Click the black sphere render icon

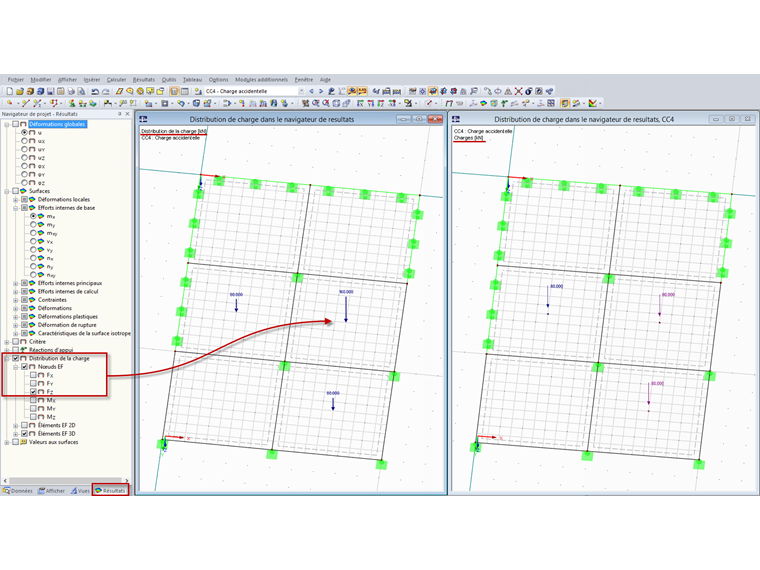point(529,91)
